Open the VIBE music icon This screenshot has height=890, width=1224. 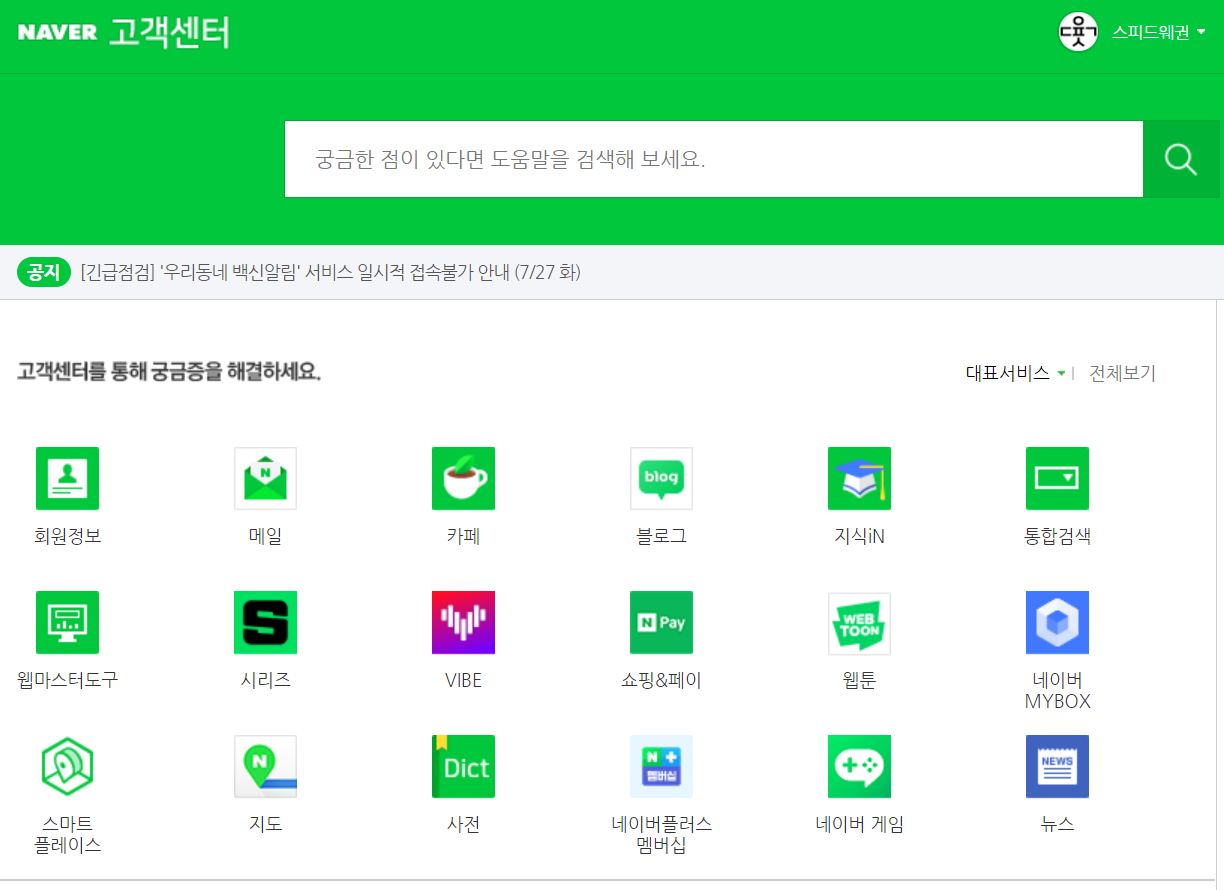click(x=463, y=622)
